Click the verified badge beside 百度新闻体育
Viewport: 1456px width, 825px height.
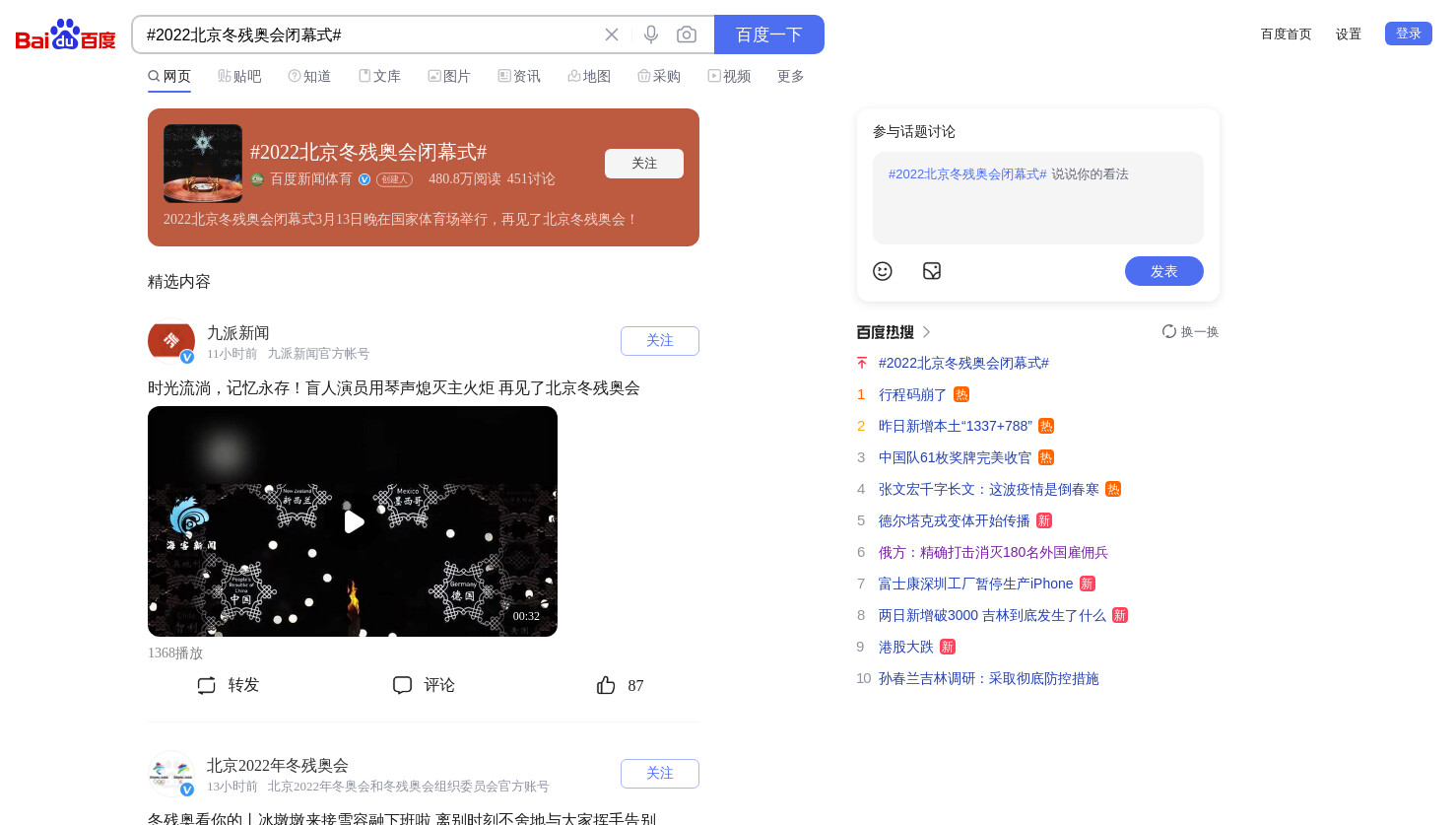click(x=364, y=179)
